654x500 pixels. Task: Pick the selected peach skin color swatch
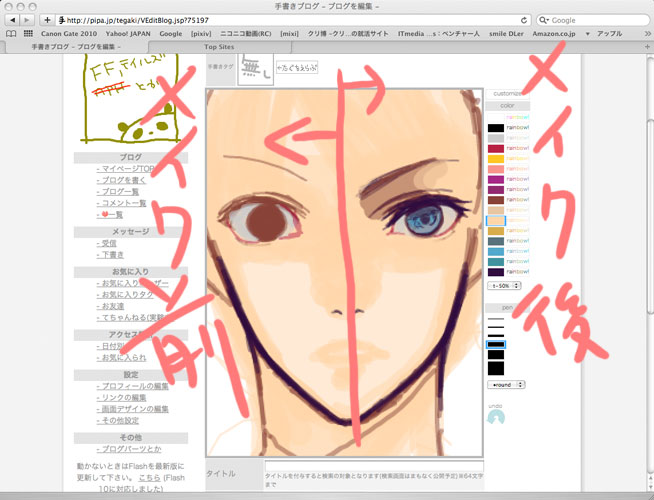496,220
